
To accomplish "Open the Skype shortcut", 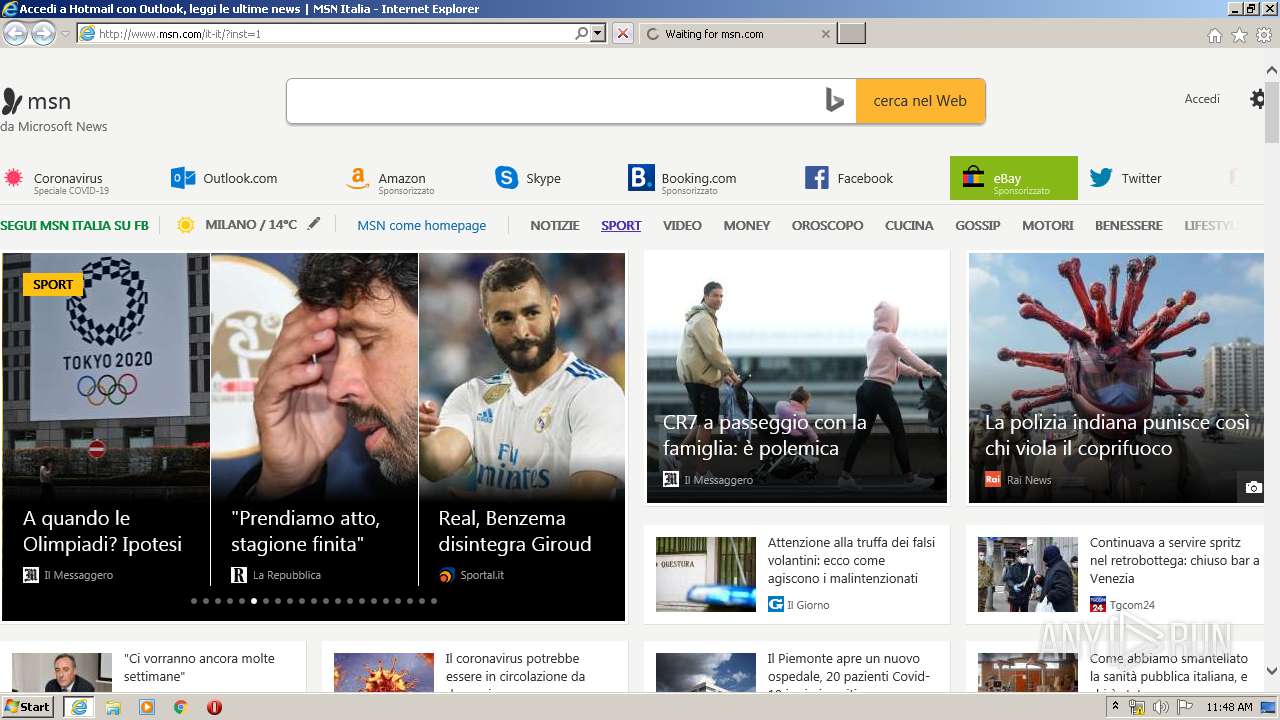I will pyautogui.click(x=528, y=179).
